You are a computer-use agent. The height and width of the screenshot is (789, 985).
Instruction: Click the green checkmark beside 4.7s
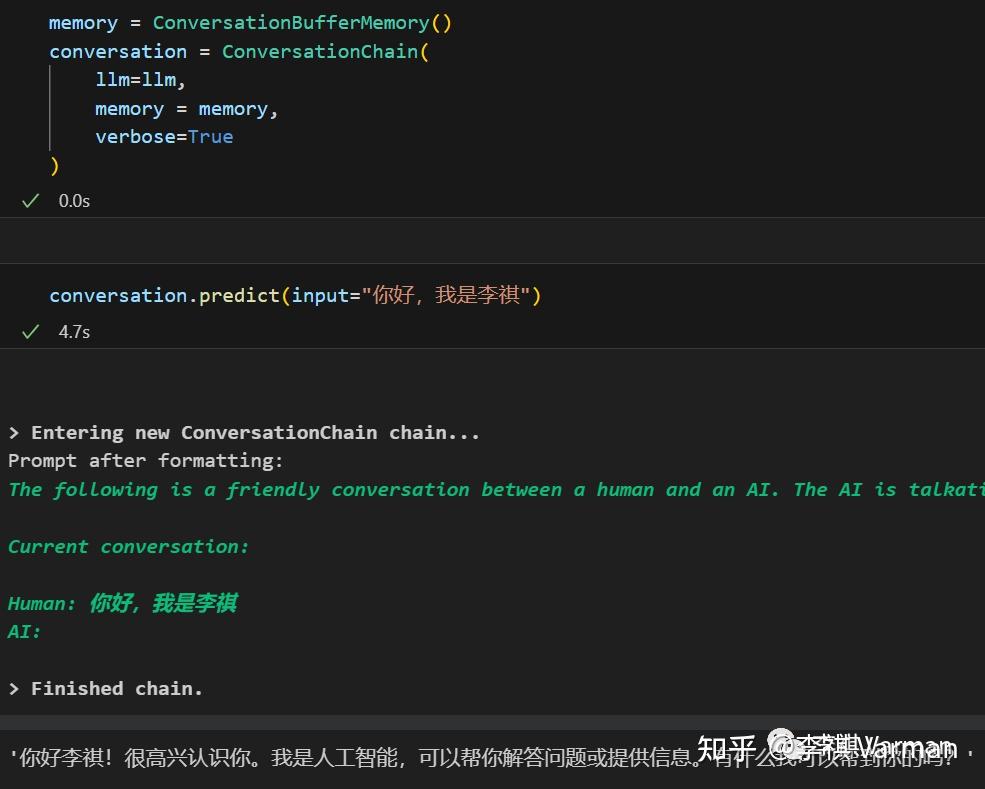30,331
